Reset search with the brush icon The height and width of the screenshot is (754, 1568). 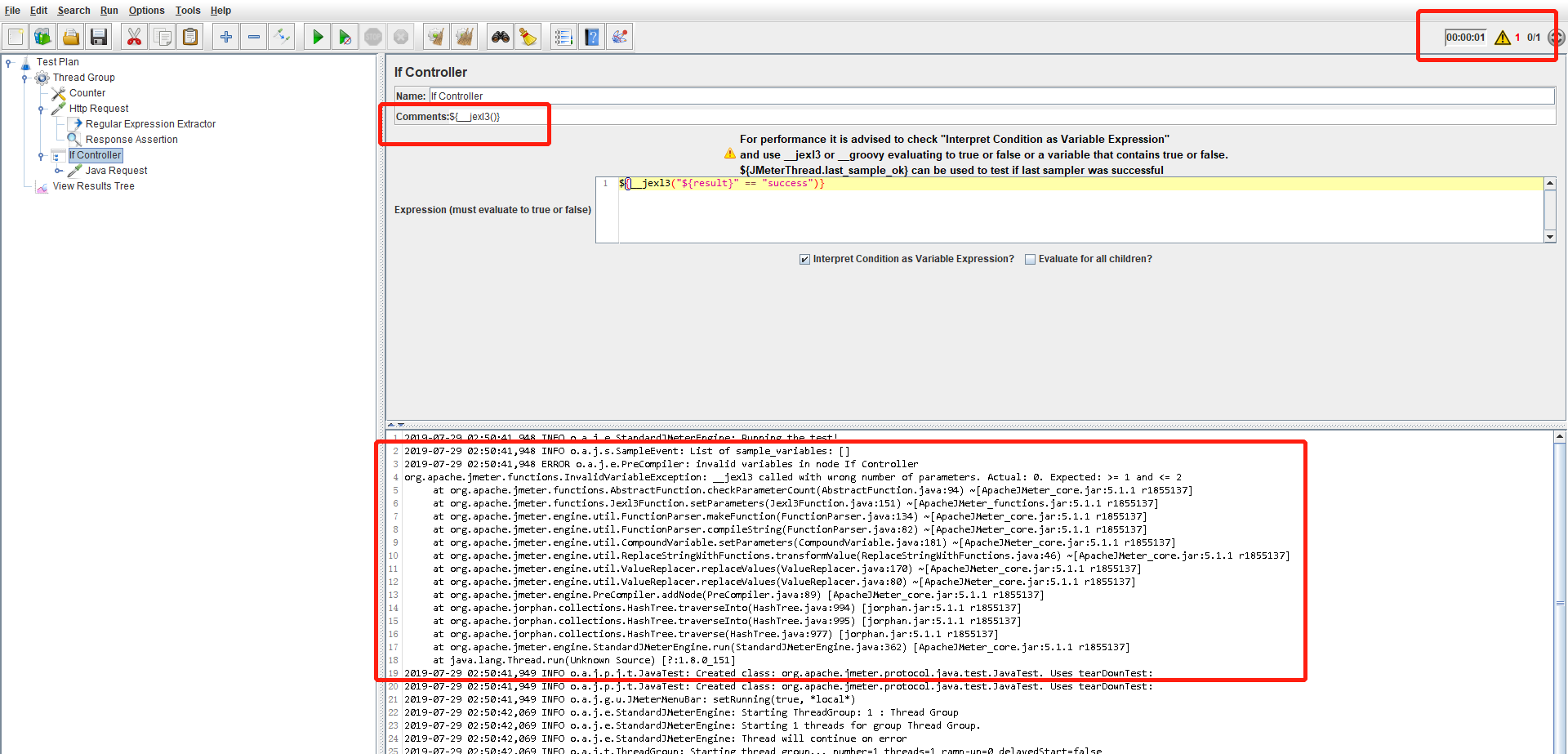pyautogui.click(x=528, y=37)
